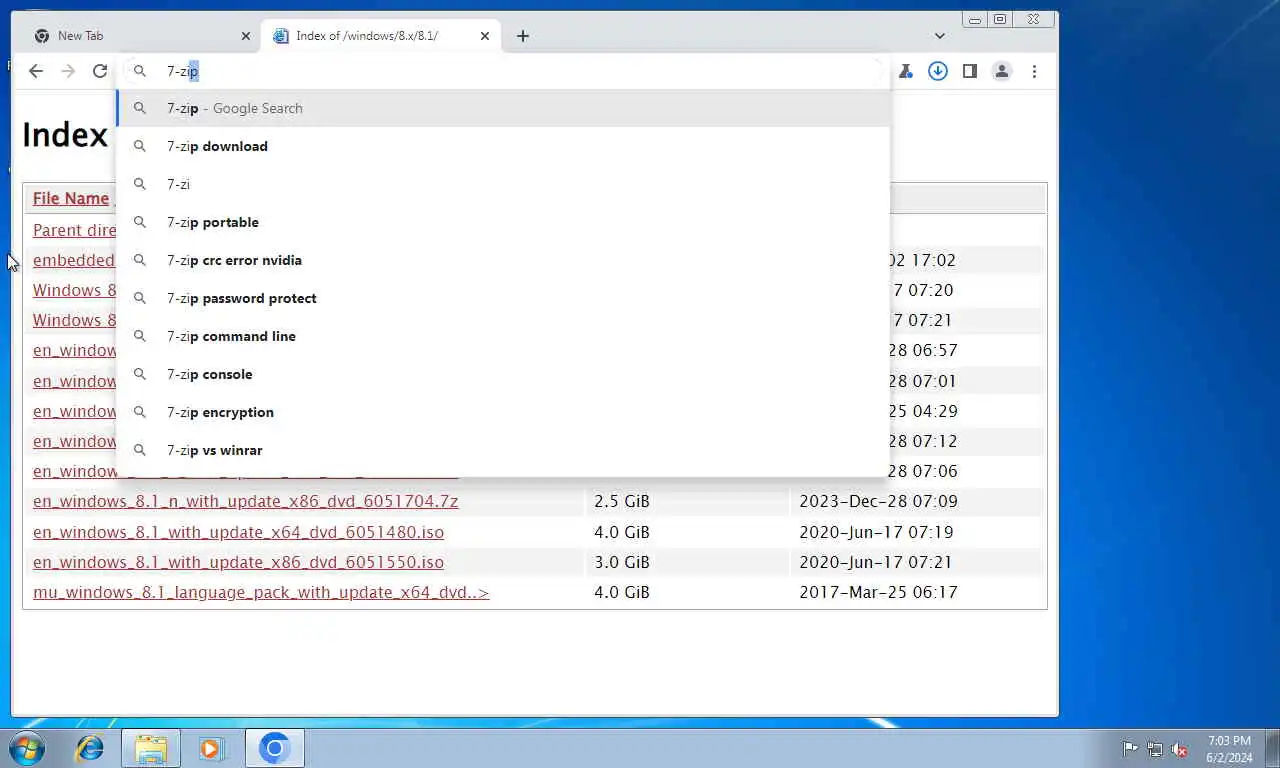This screenshot has width=1280, height=768.
Task: Open the Chrome three-dot menu
Action: click(1034, 71)
